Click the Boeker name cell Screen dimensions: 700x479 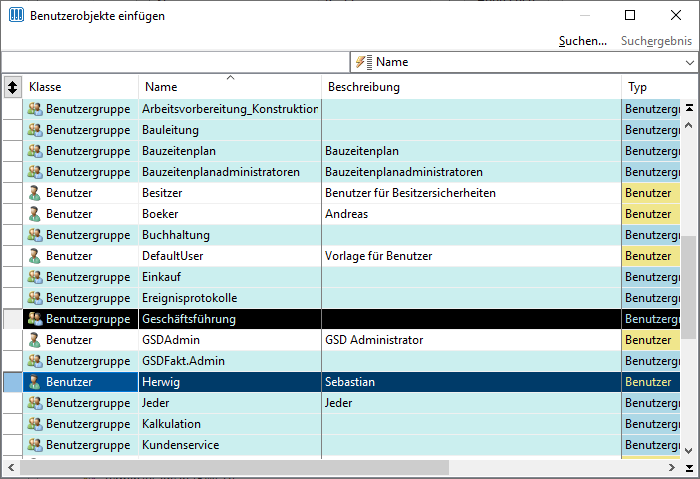[230, 214]
